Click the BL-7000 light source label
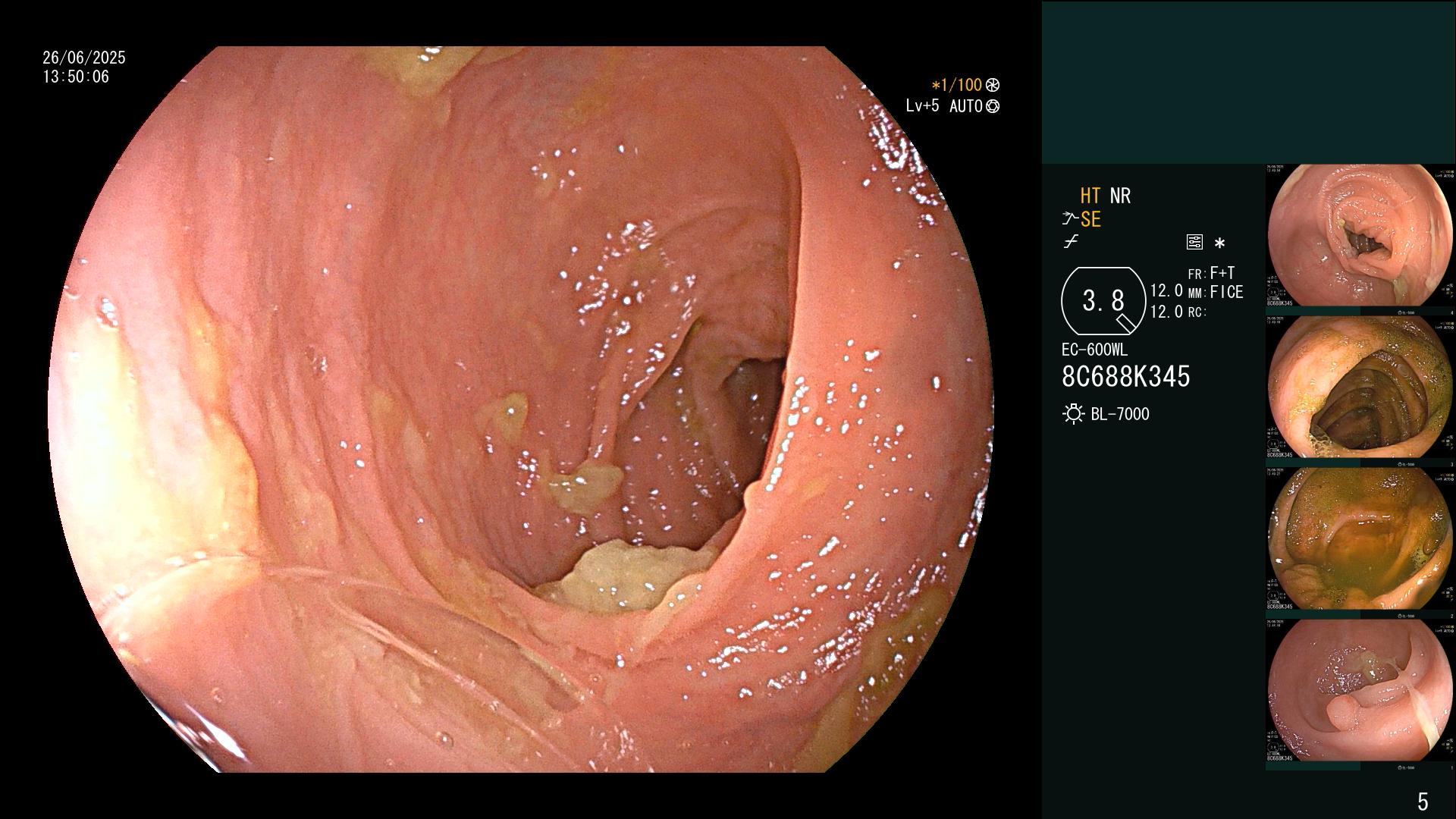 point(1120,414)
